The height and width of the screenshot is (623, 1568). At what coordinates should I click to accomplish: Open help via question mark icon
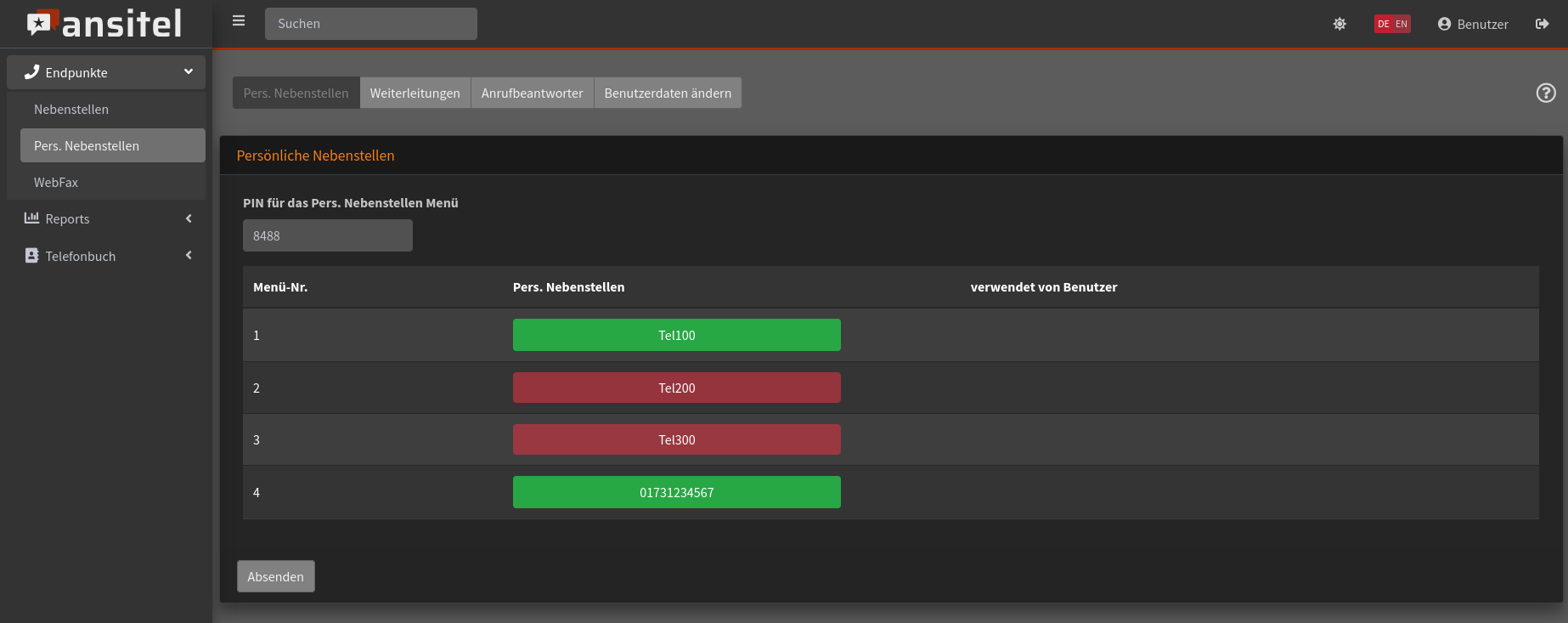(1546, 93)
